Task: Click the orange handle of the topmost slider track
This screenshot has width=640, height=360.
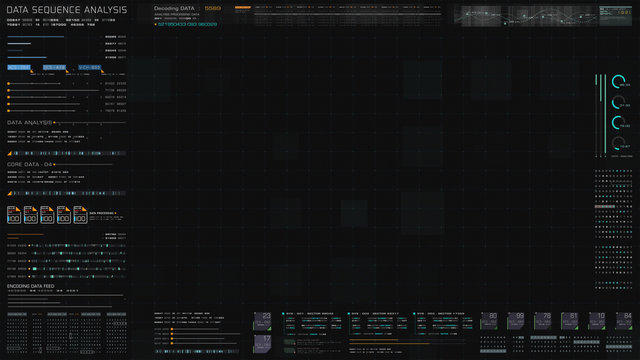Action: [x=9, y=84]
